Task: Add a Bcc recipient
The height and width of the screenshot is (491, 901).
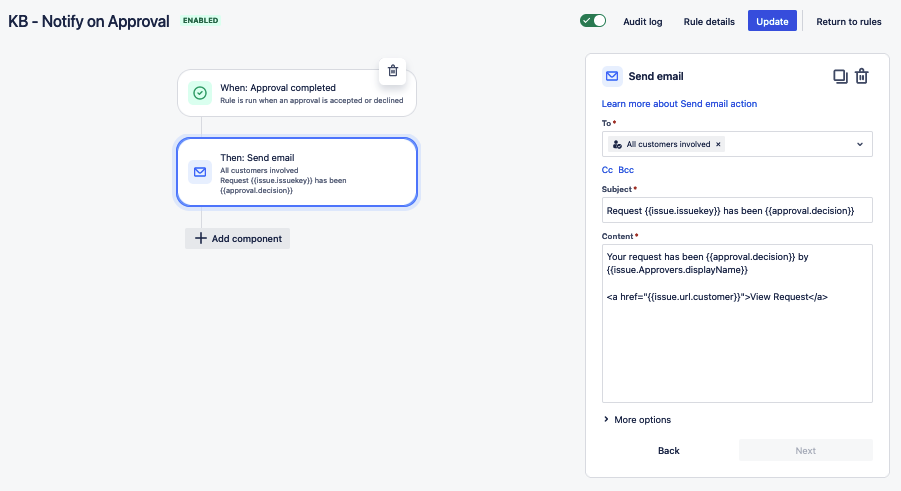Action: coord(626,170)
